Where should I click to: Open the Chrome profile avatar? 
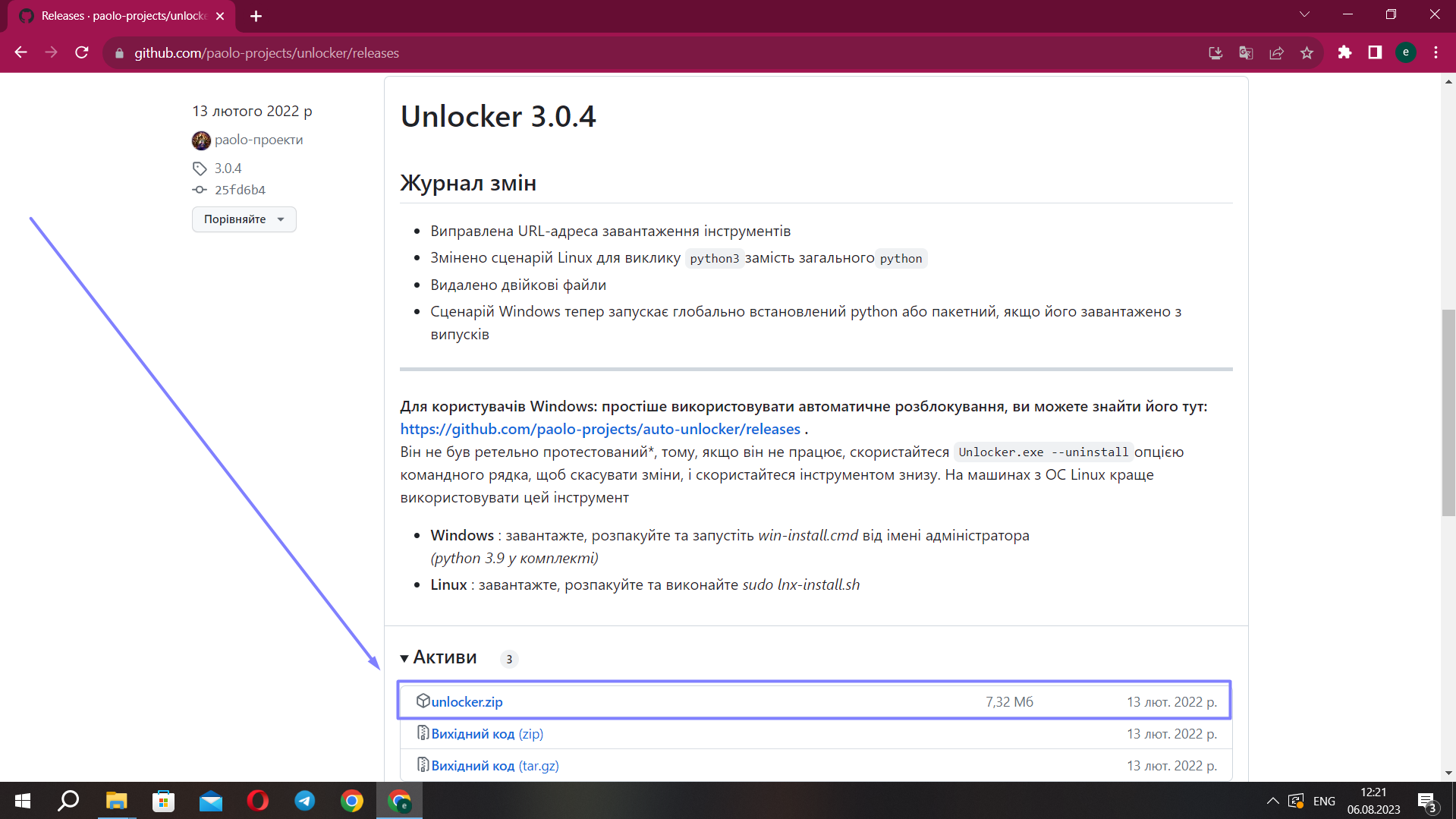[1406, 52]
